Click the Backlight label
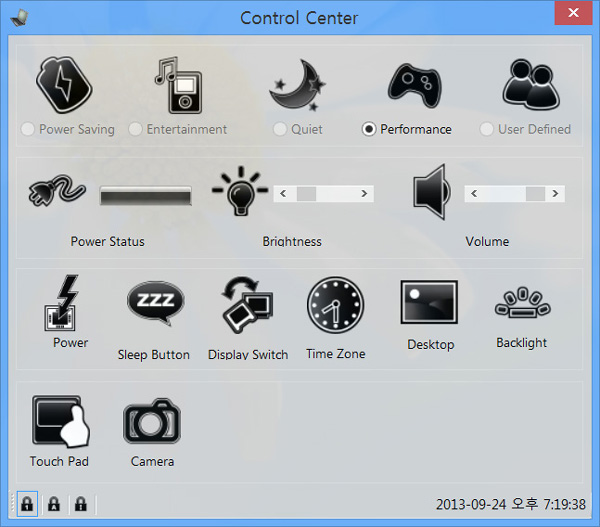The image size is (600, 527). [x=522, y=343]
